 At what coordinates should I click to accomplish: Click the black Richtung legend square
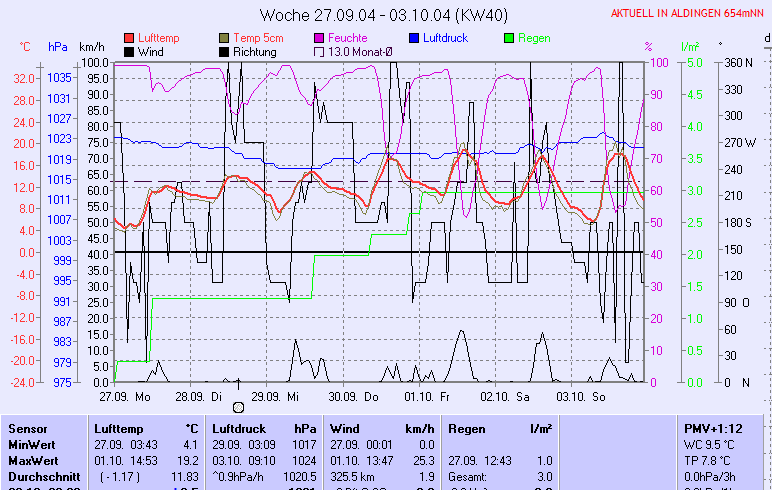click(225, 51)
